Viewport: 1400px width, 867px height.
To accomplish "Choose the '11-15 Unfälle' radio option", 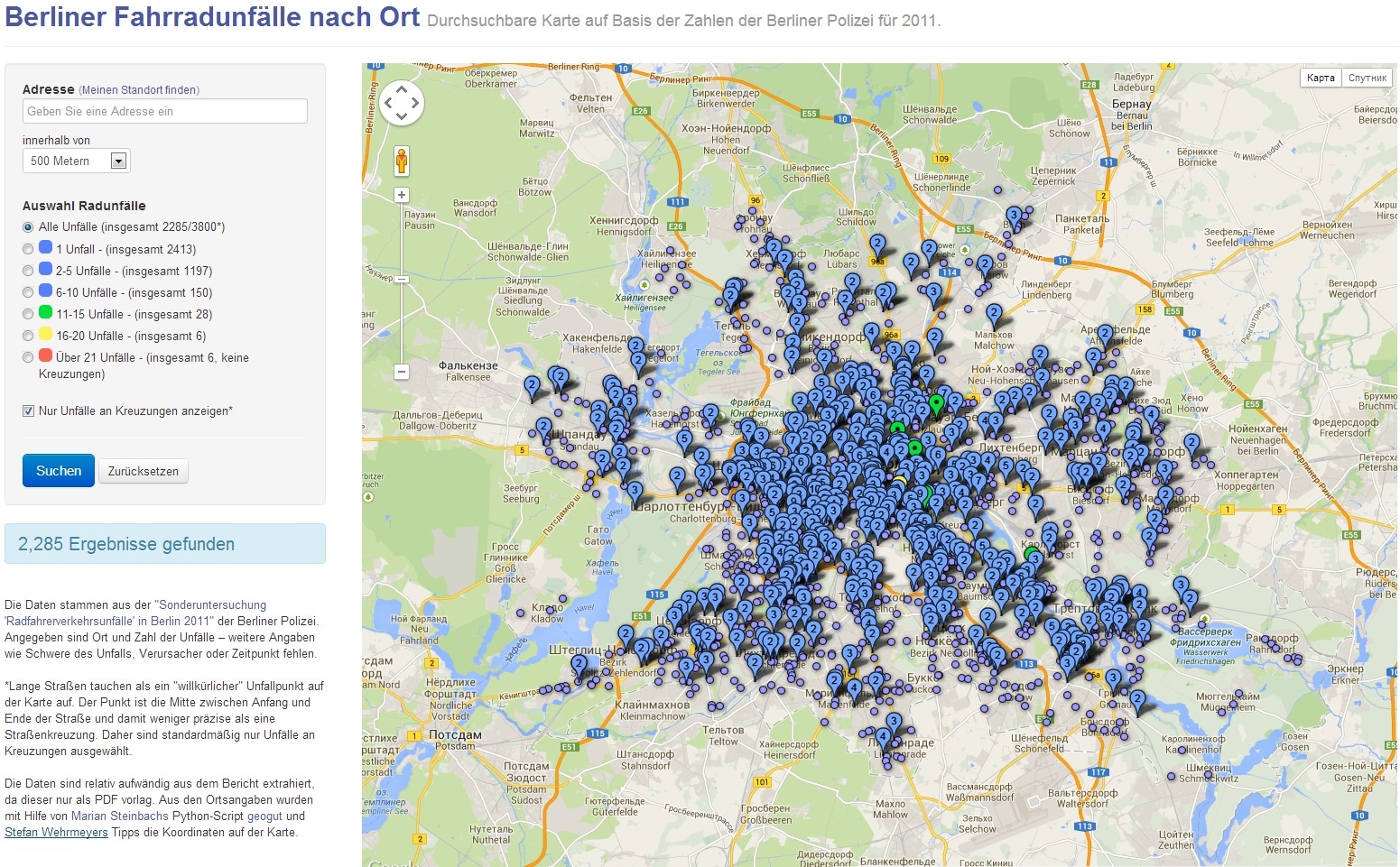I will (28, 314).
